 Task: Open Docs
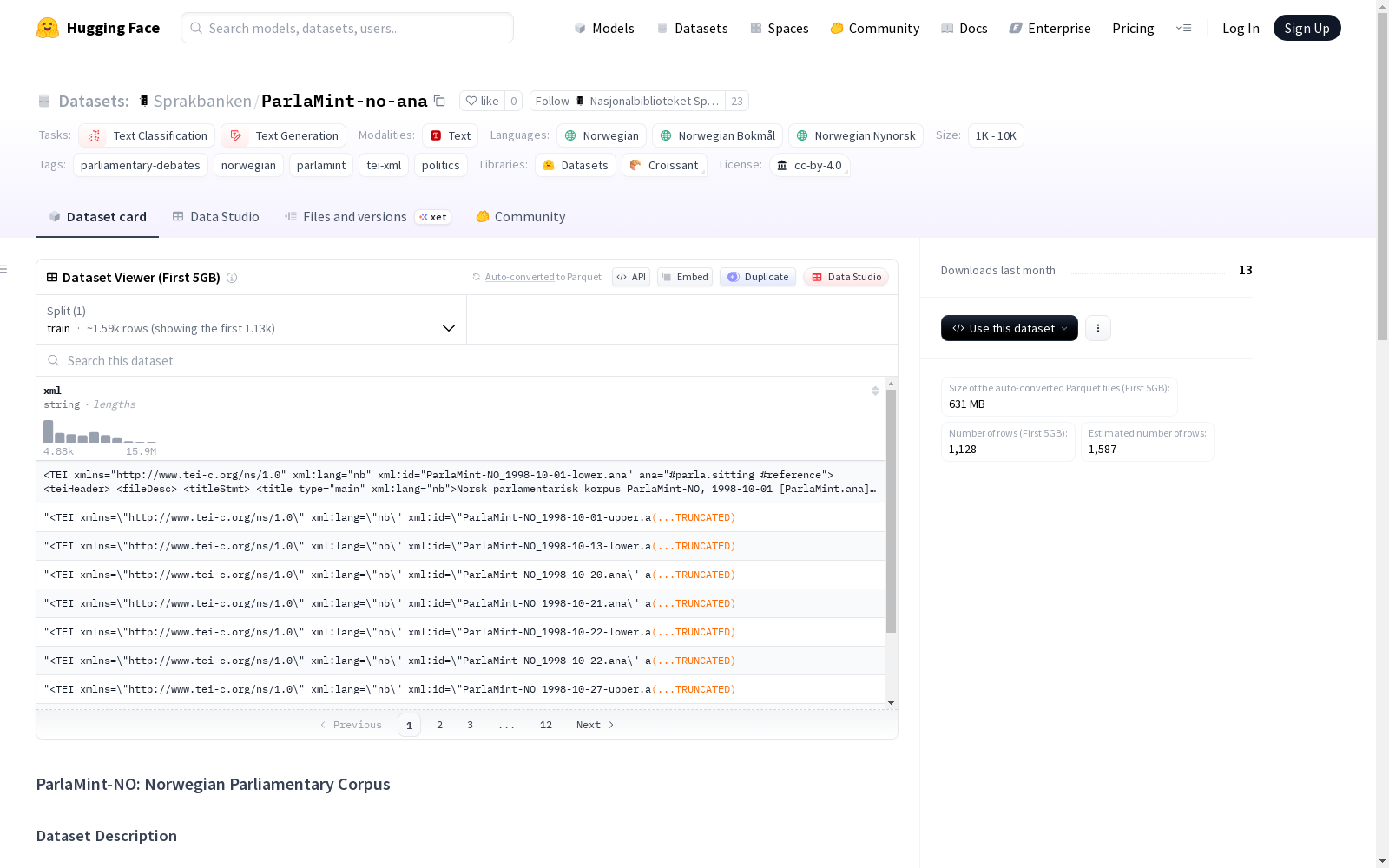pyautogui.click(x=964, y=28)
